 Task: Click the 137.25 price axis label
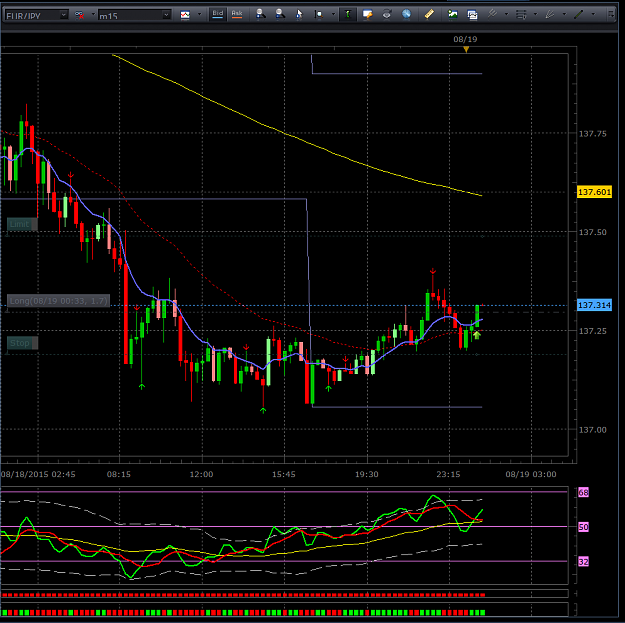coord(592,331)
